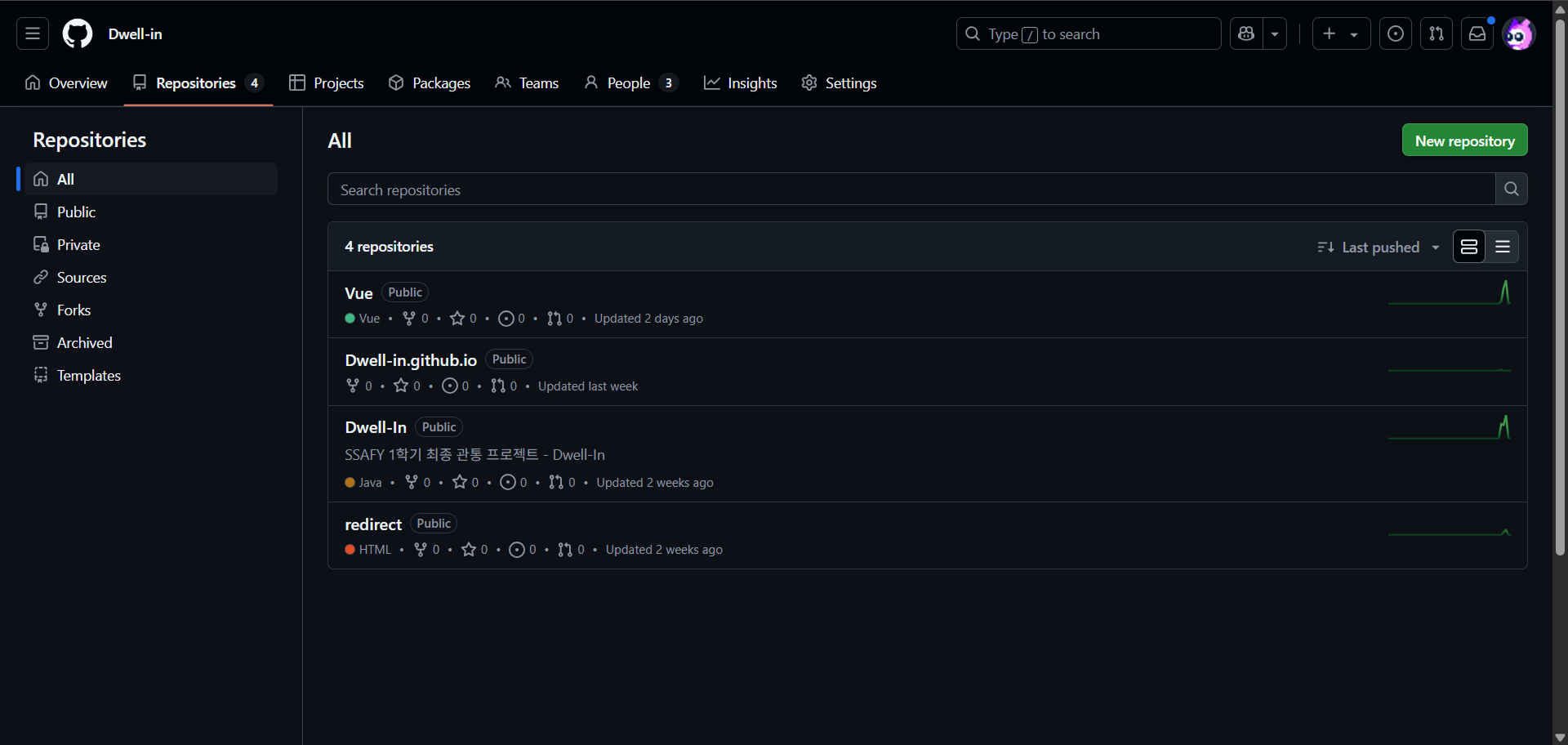
Task: Open pull requests icon in header
Action: pos(1437,33)
